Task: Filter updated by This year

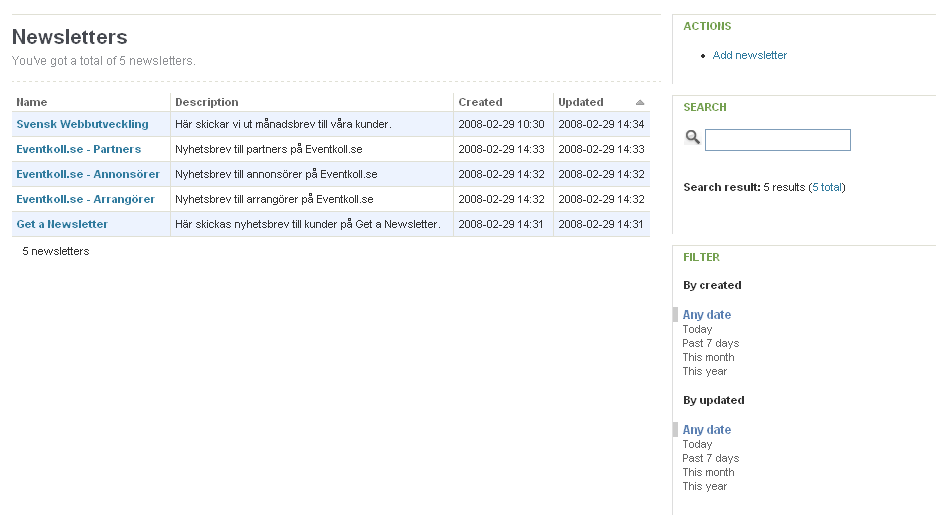Action: (x=705, y=486)
